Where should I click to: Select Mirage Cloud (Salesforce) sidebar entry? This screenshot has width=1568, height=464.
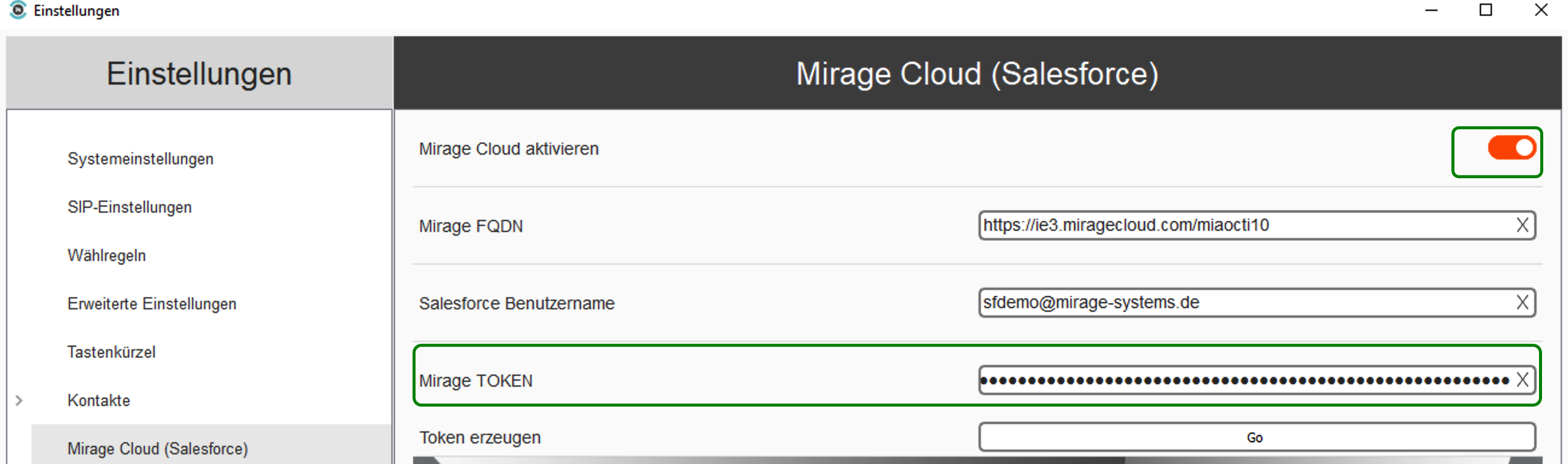point(158,449)
